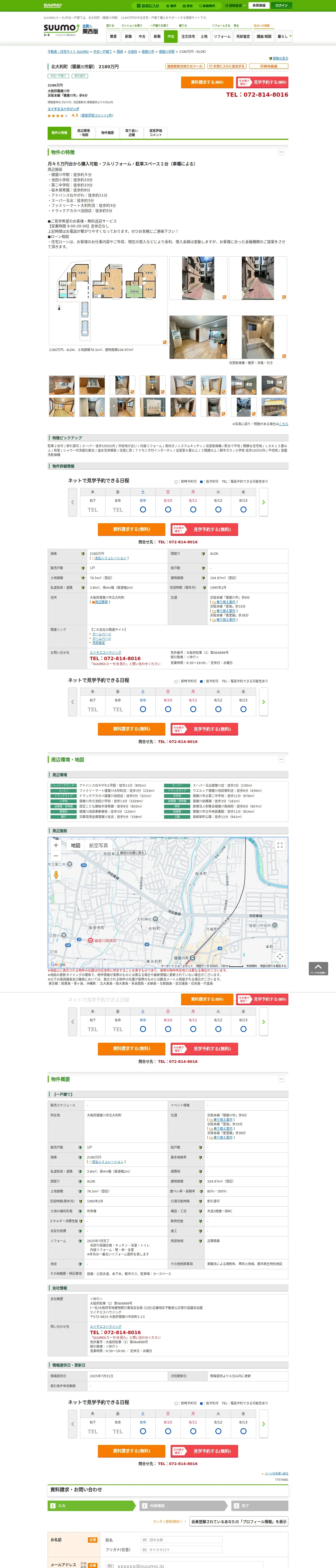This screenshot has height=1568, width=336.
Task: Select 8/10 circle in second calendar
Action: (x=168, y=709)
